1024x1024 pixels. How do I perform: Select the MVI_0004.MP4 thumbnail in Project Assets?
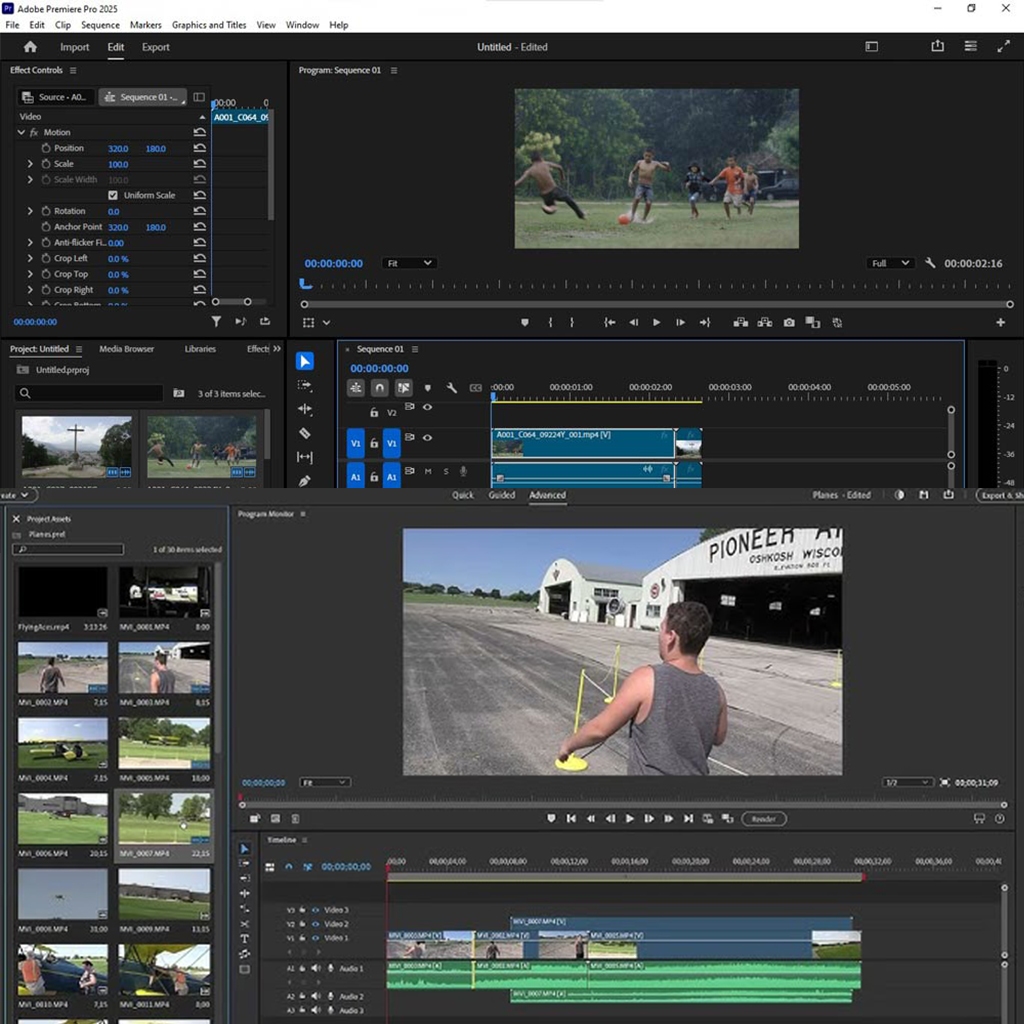coord(63,743)
